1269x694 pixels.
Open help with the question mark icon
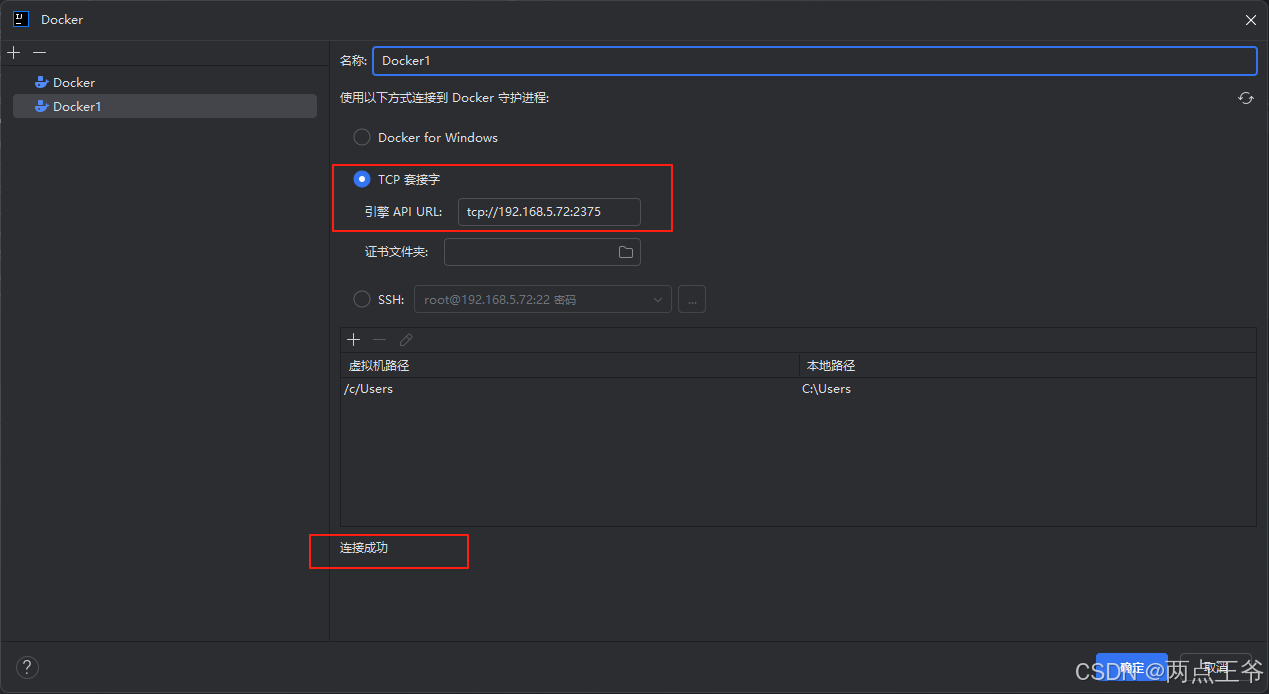point(27,667)
